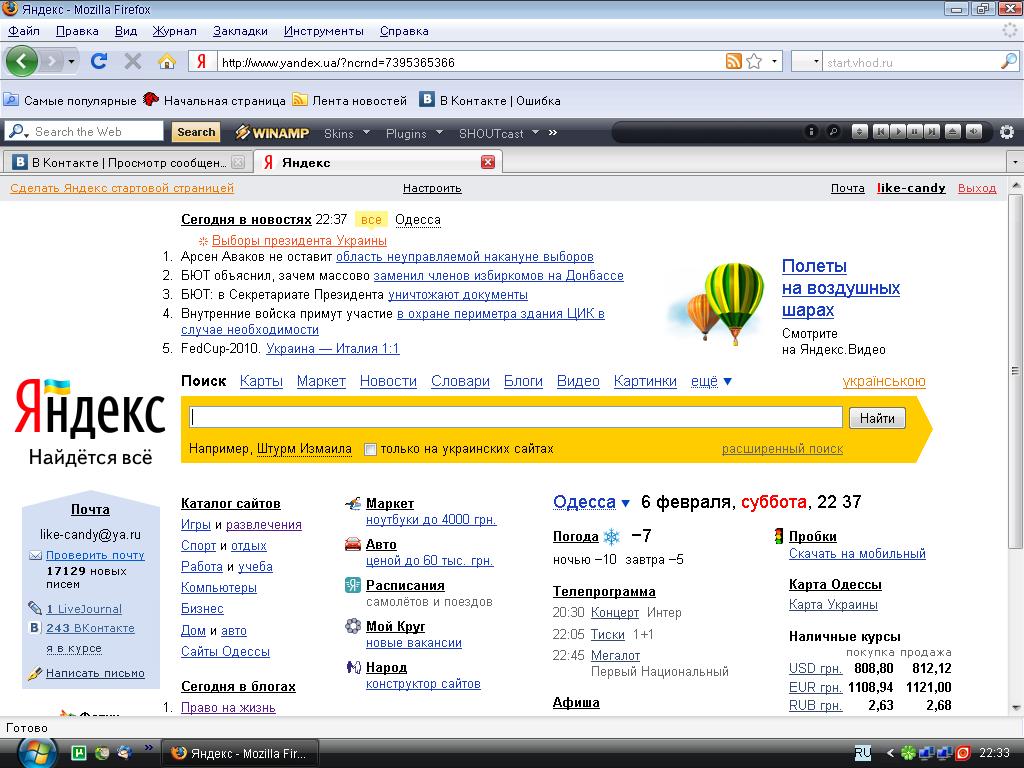Open the address bar history dropdown arrow
Image resolution: width=1024 pixels, height=768 pixels.
click(x=774, y=61)
